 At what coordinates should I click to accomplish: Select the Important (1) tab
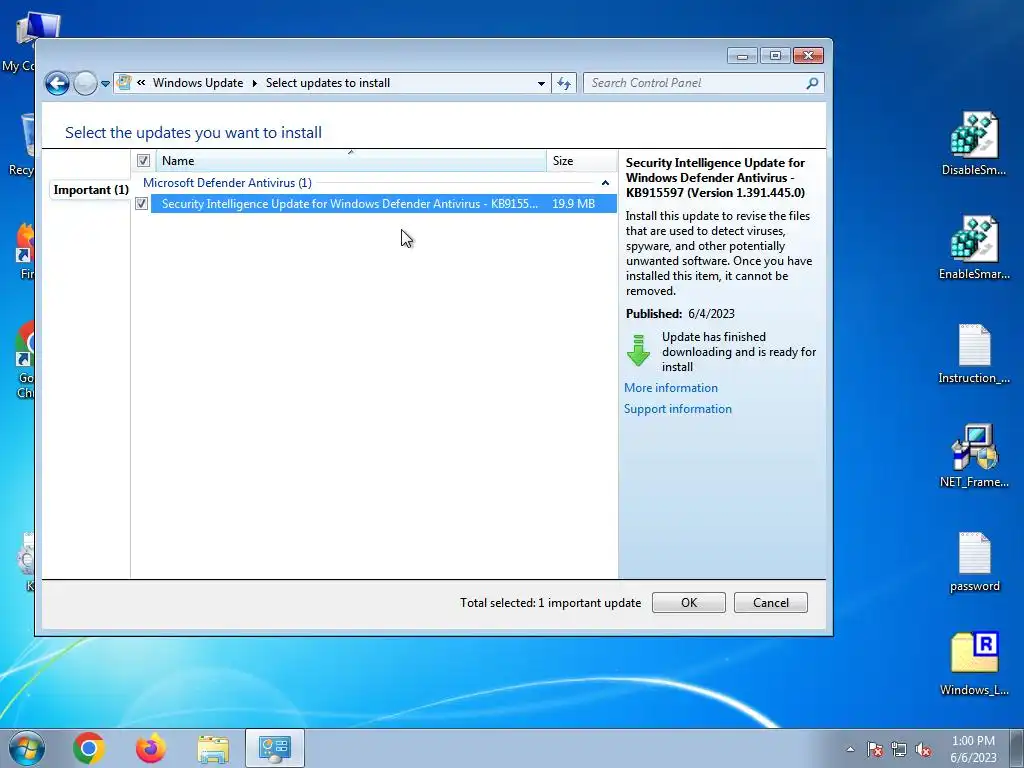[x=91, y=190]
